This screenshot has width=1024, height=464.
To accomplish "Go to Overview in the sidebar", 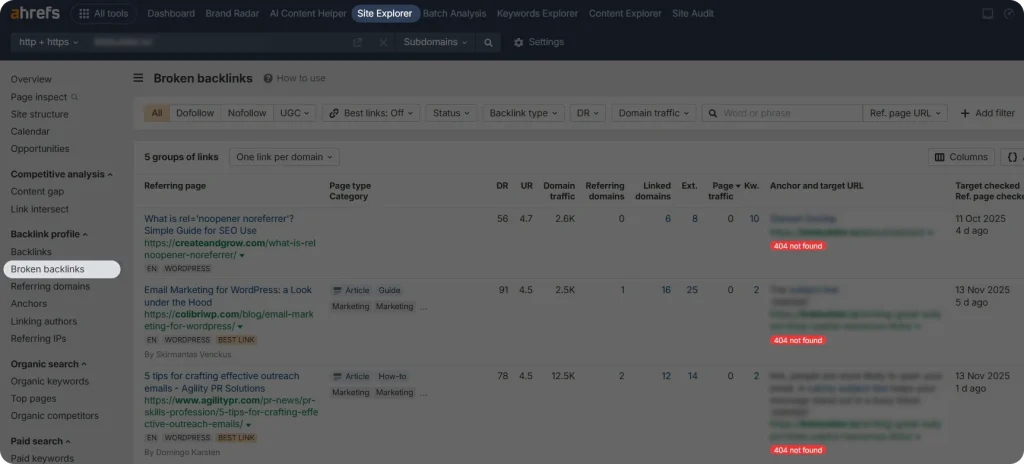I will pyautogui.click(x=31, y=79).
